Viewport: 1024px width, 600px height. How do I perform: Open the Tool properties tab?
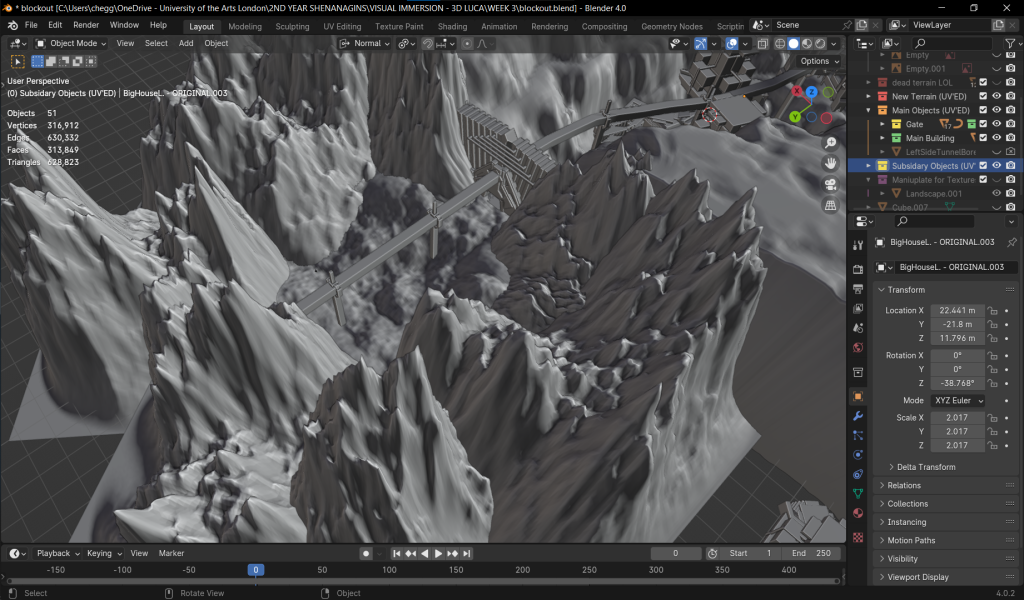coord(858,245)
